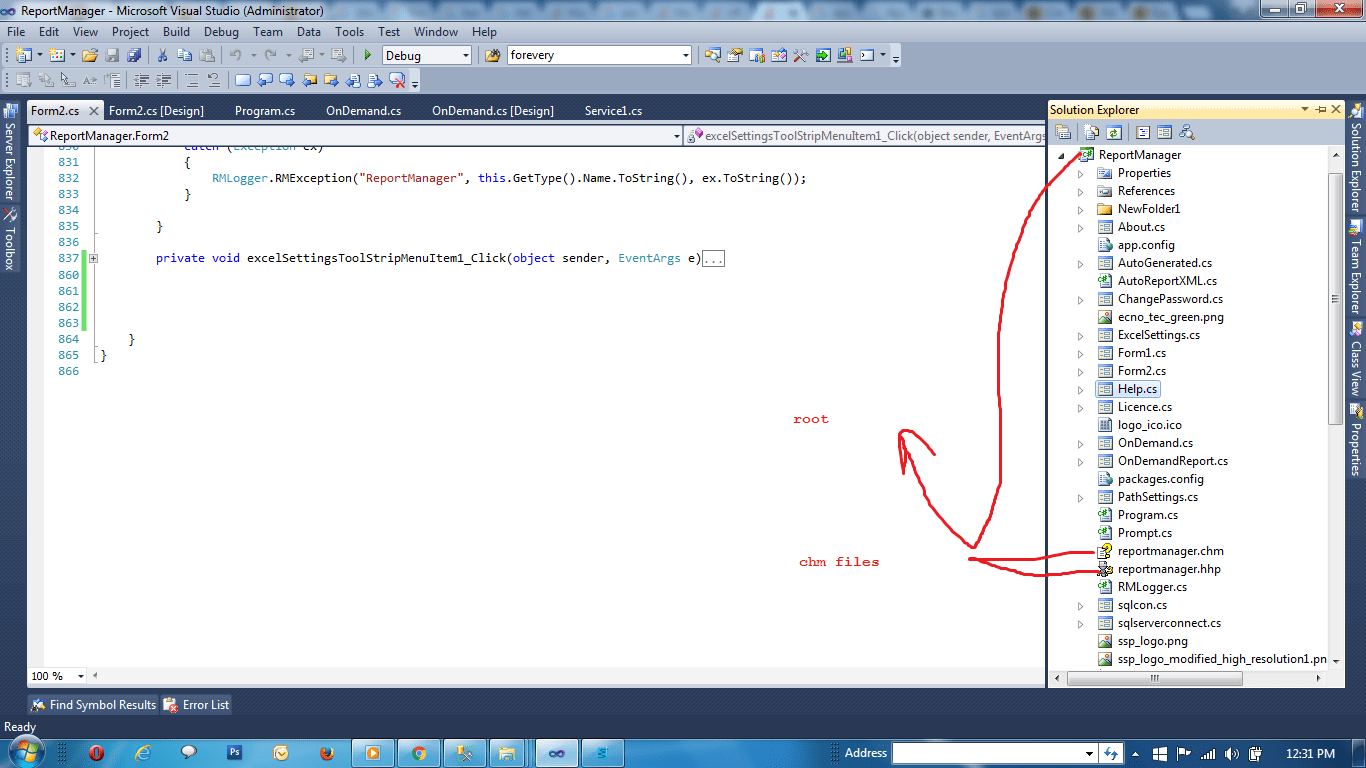Open the Server Explorer from the left edge
Viewport: 1366px width, 768px height.
pos(11,150)
